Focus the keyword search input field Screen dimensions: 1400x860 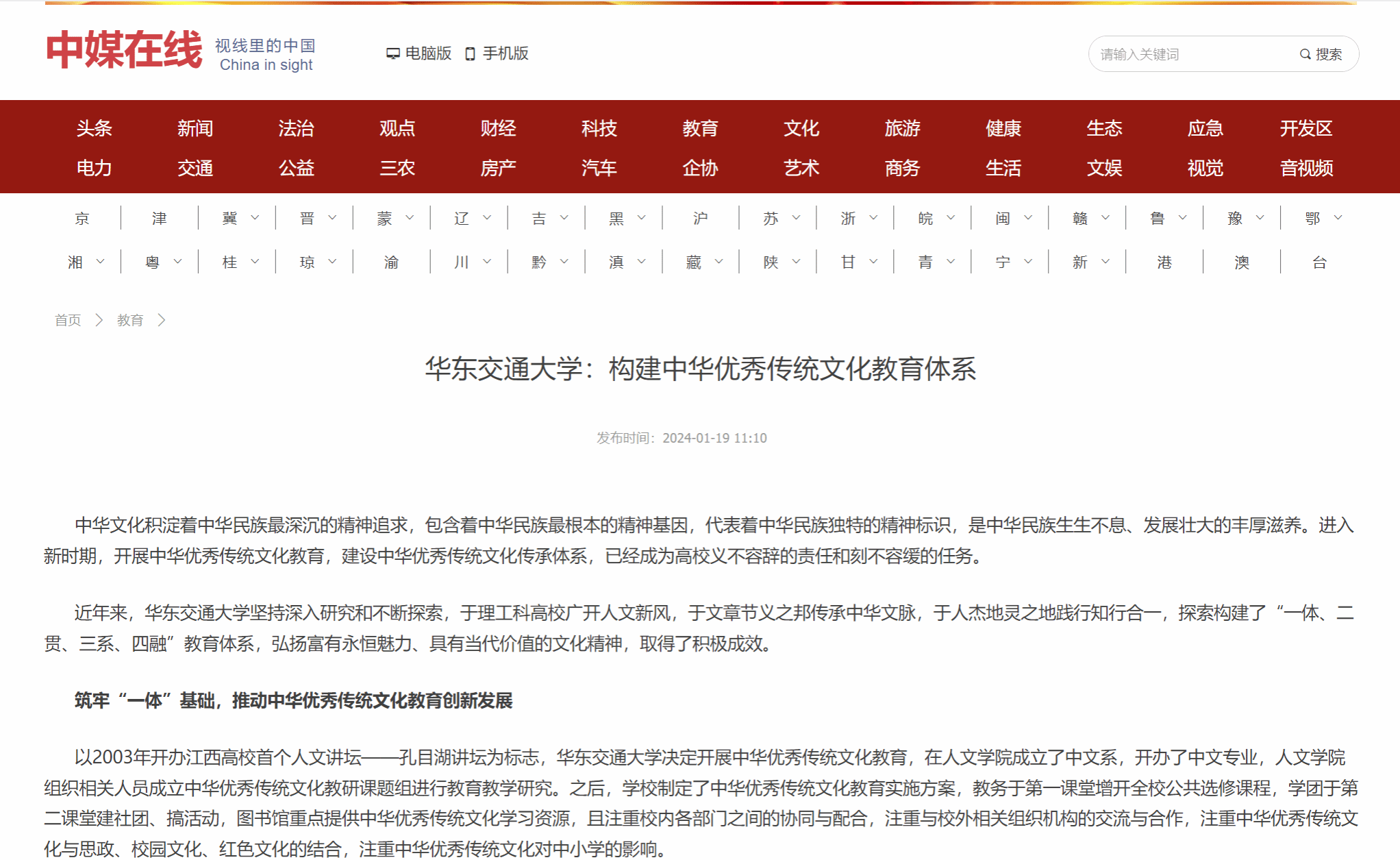tap(1192, 54)
